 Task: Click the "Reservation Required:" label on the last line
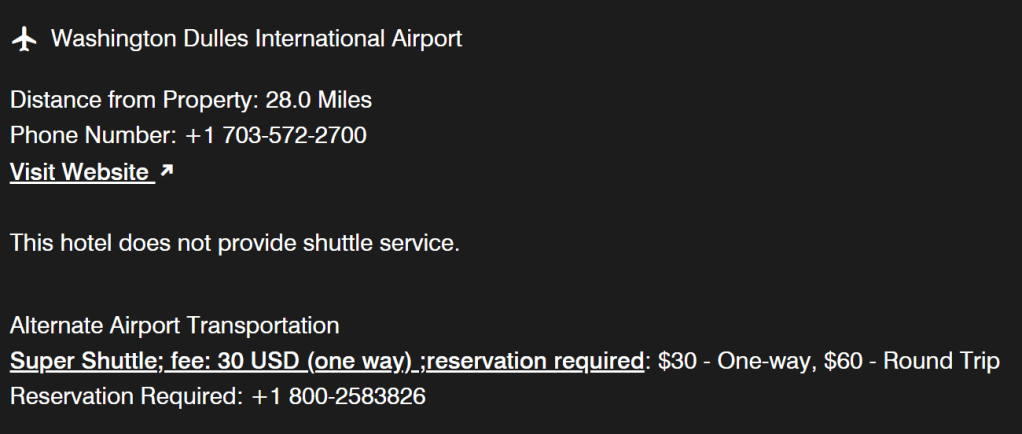point(126,396)
